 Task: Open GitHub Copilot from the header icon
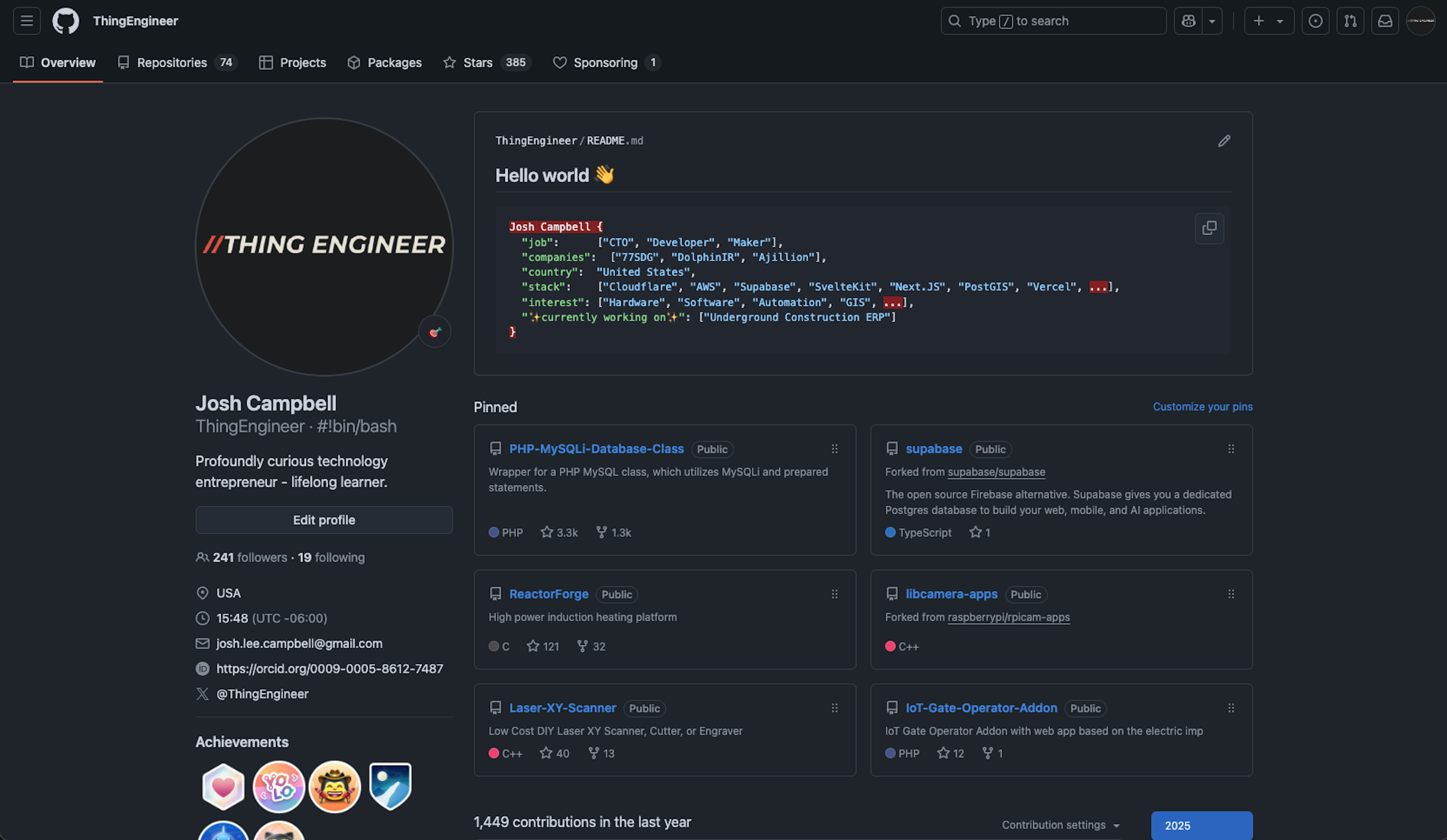[1188, 21]
